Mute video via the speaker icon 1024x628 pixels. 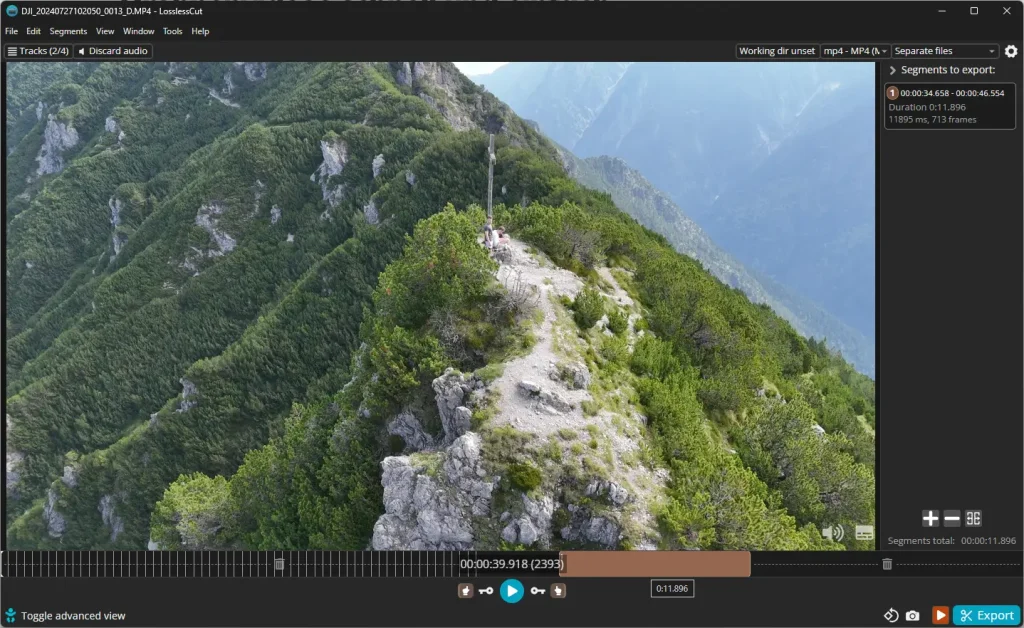833,533
